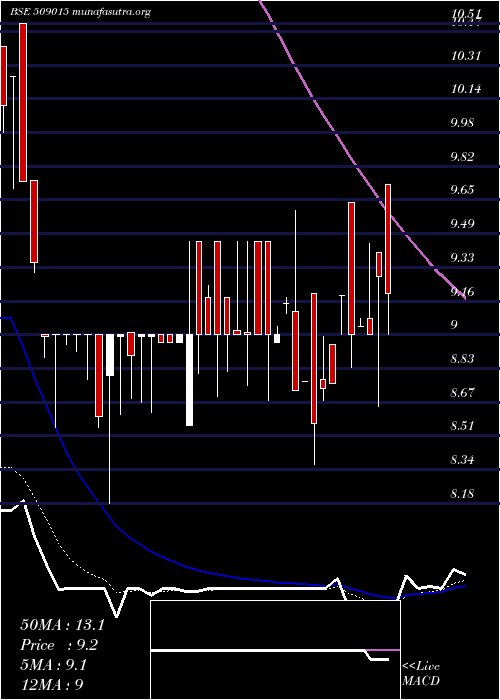Screen dimensions: 500x700
Task: Click the '5MA : 9.1' readout
Action: tap(53, 665)
